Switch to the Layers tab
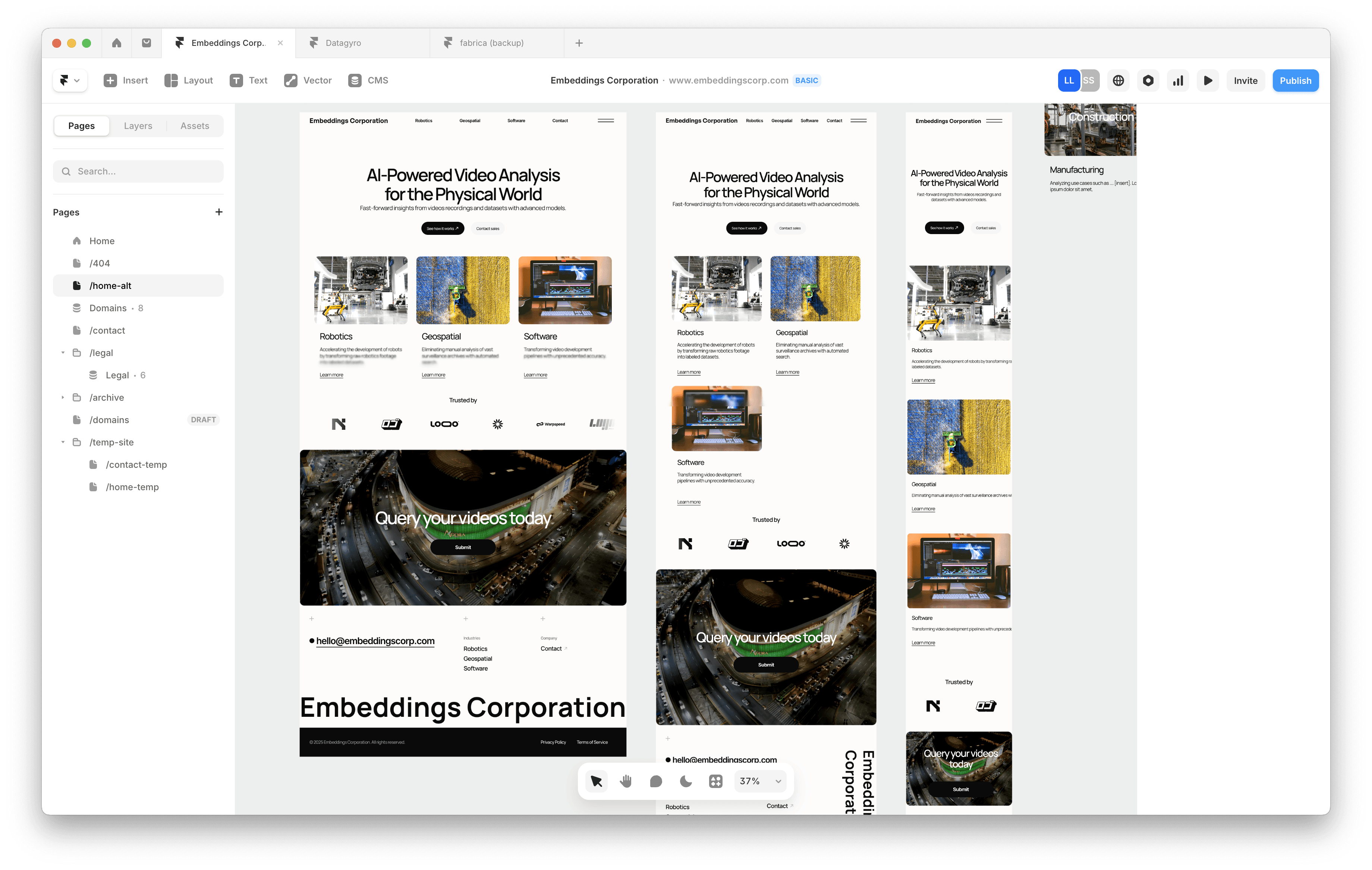The image size is (1372, 870). click(x=138, y=126)
